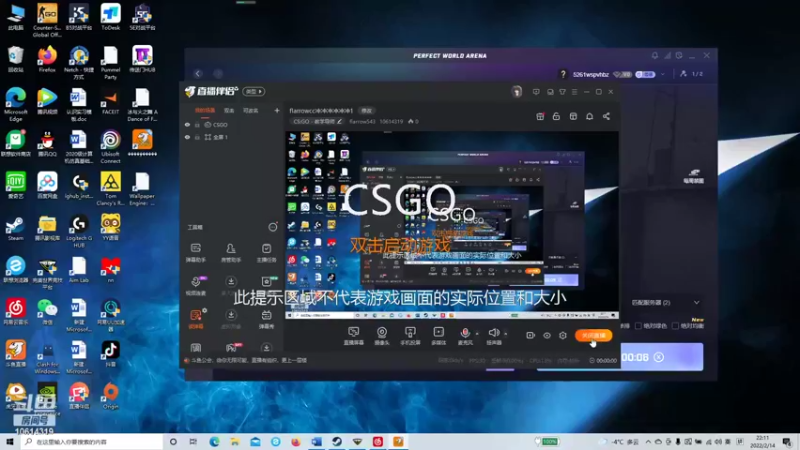Expand microphone options arrow

pos(477,334)
